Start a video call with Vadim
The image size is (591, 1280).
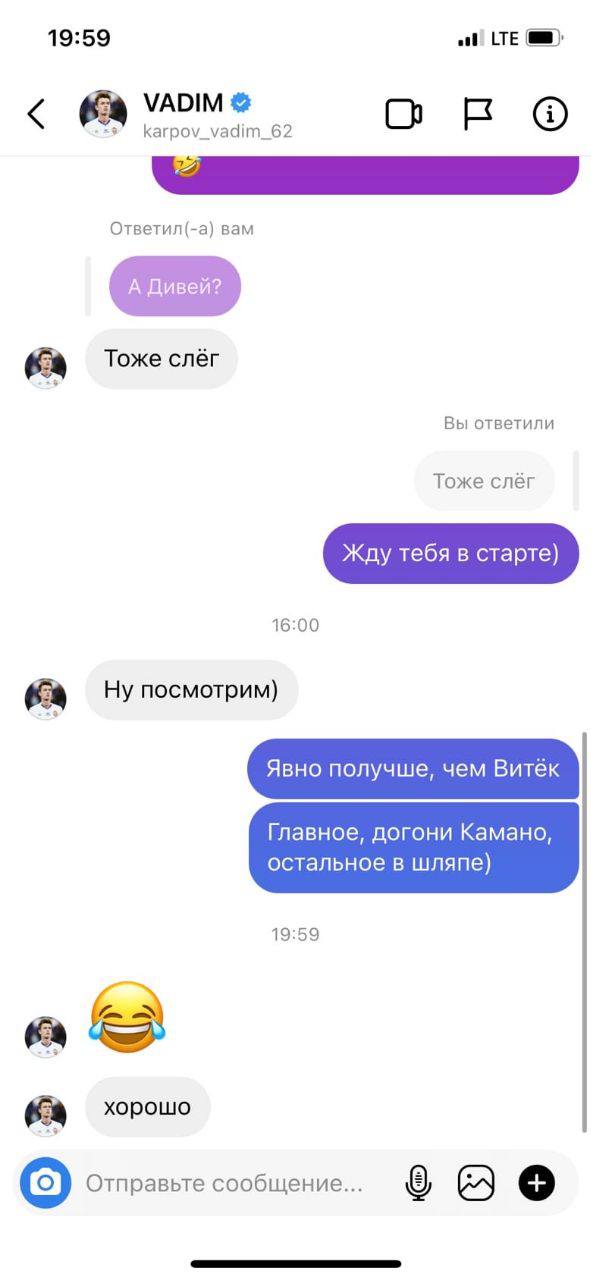click(x=404, y=114)
